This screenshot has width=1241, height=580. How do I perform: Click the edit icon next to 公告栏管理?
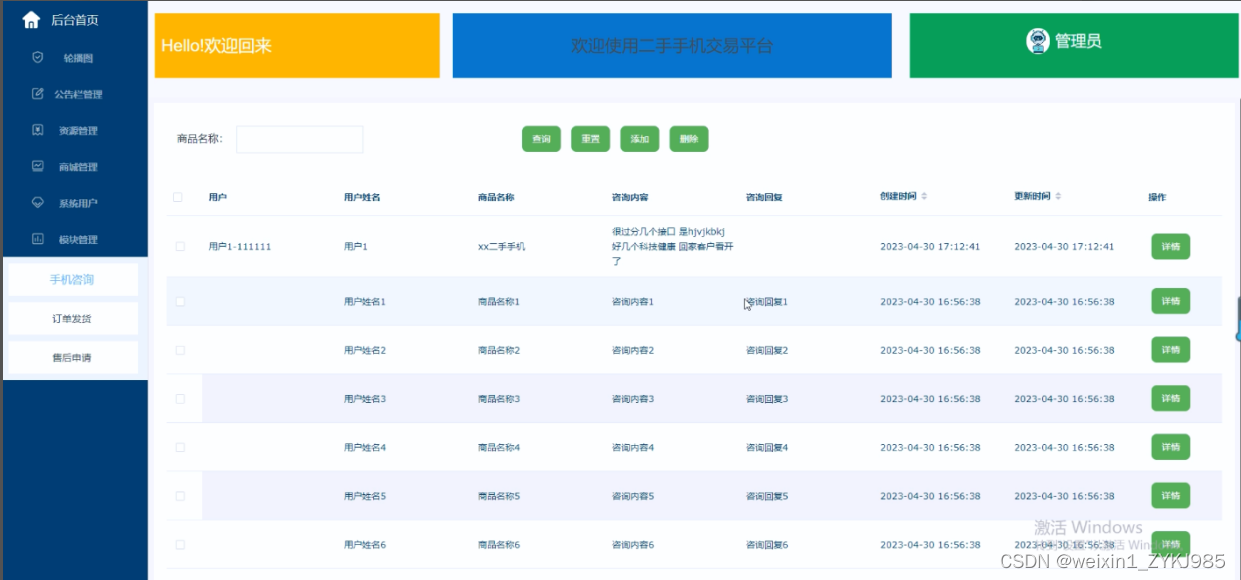pos(38,94)
